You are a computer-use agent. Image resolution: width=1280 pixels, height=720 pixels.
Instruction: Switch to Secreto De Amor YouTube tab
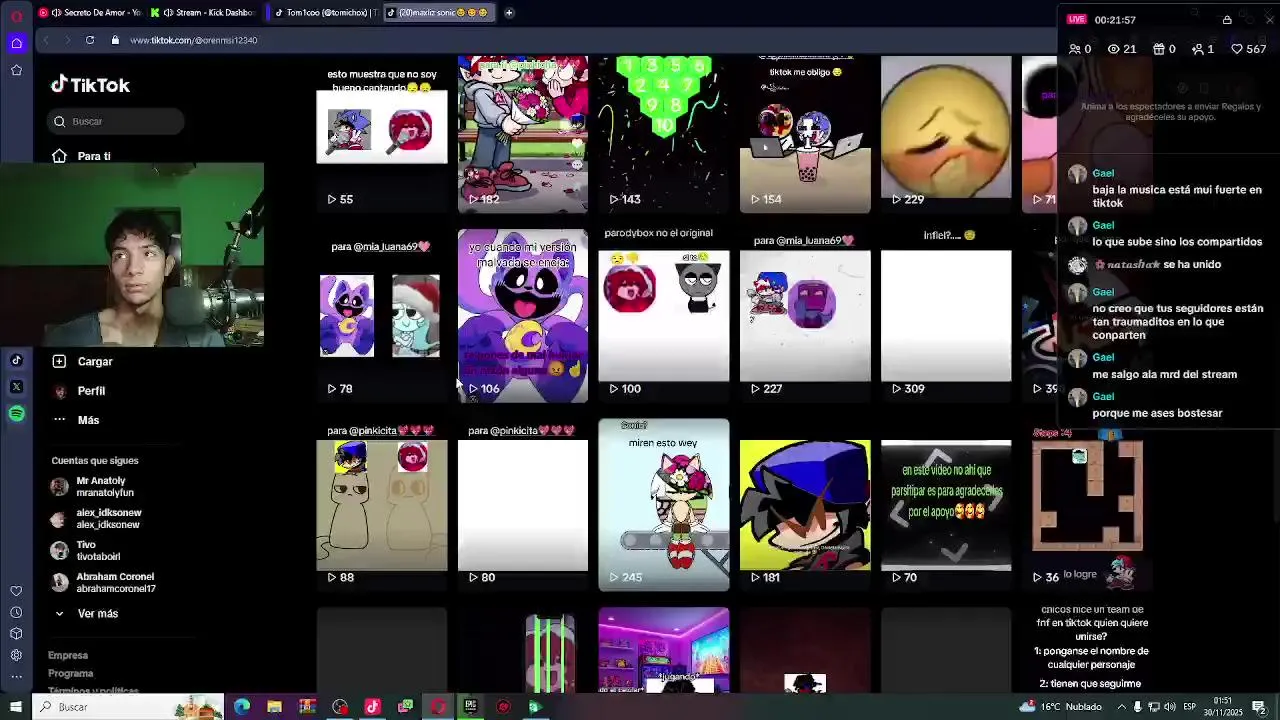coord(90,13)
